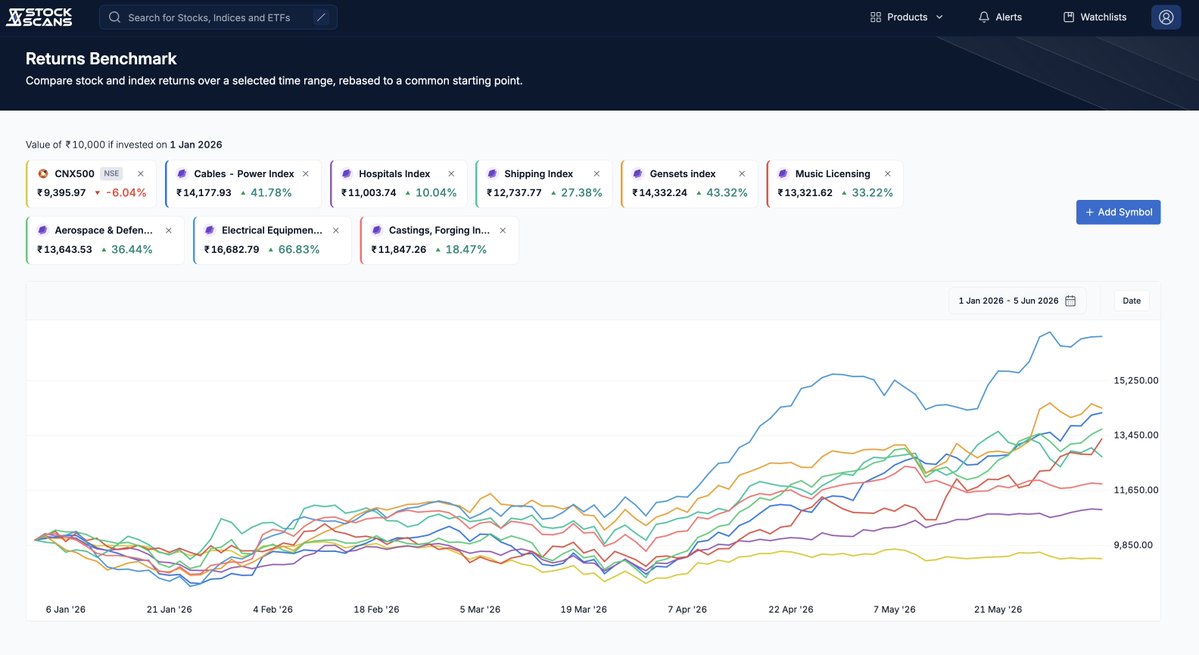Click the Returns Benchmark heading

101,59
